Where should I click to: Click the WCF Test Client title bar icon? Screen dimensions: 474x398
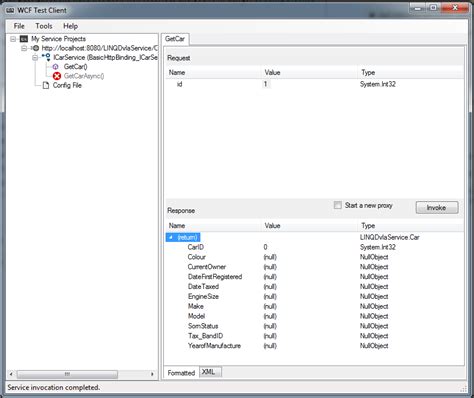[x=10, y=10]
